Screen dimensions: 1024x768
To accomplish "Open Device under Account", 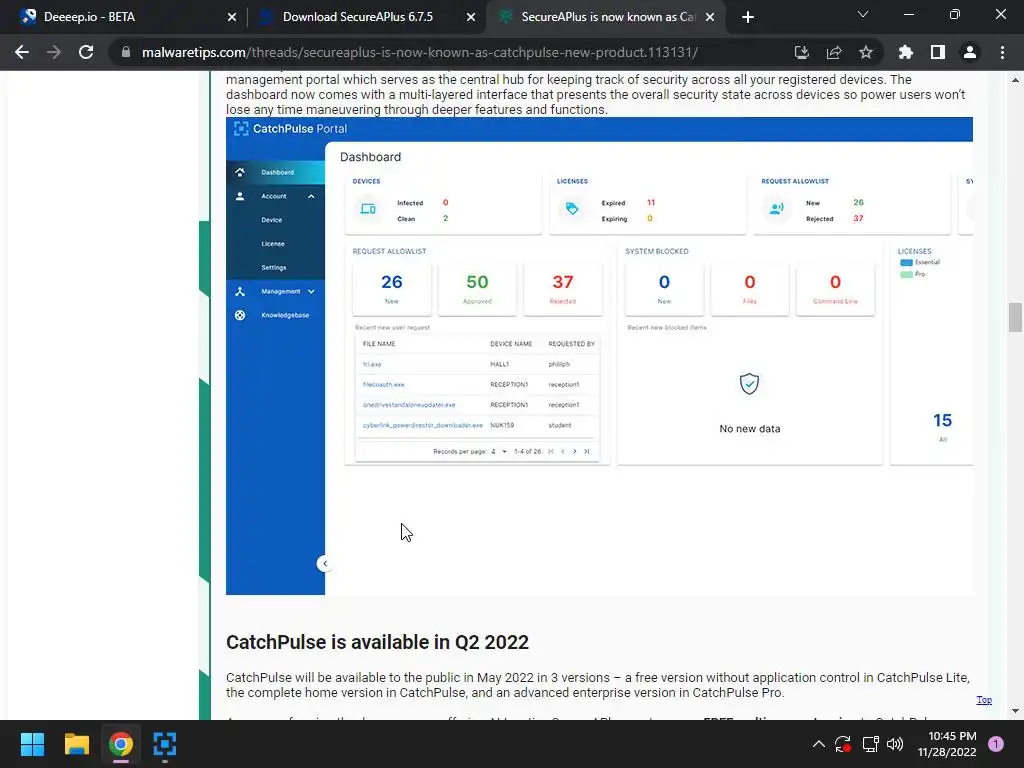I will click(272, 220).
